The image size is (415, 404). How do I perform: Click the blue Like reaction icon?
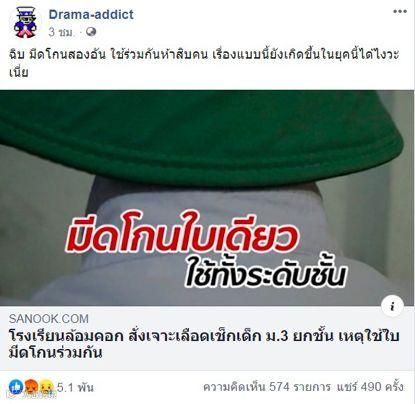click(x=16, y=387)
